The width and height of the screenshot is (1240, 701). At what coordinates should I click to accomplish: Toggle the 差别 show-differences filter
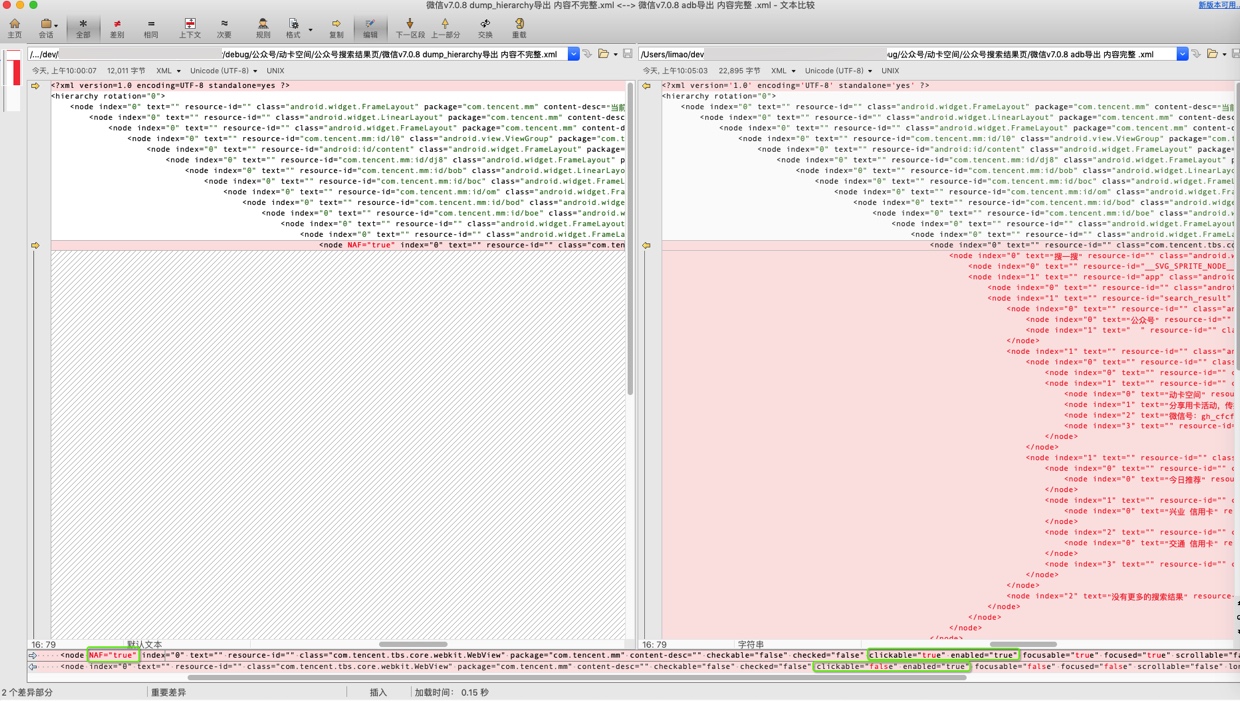(x=117, y=28)
